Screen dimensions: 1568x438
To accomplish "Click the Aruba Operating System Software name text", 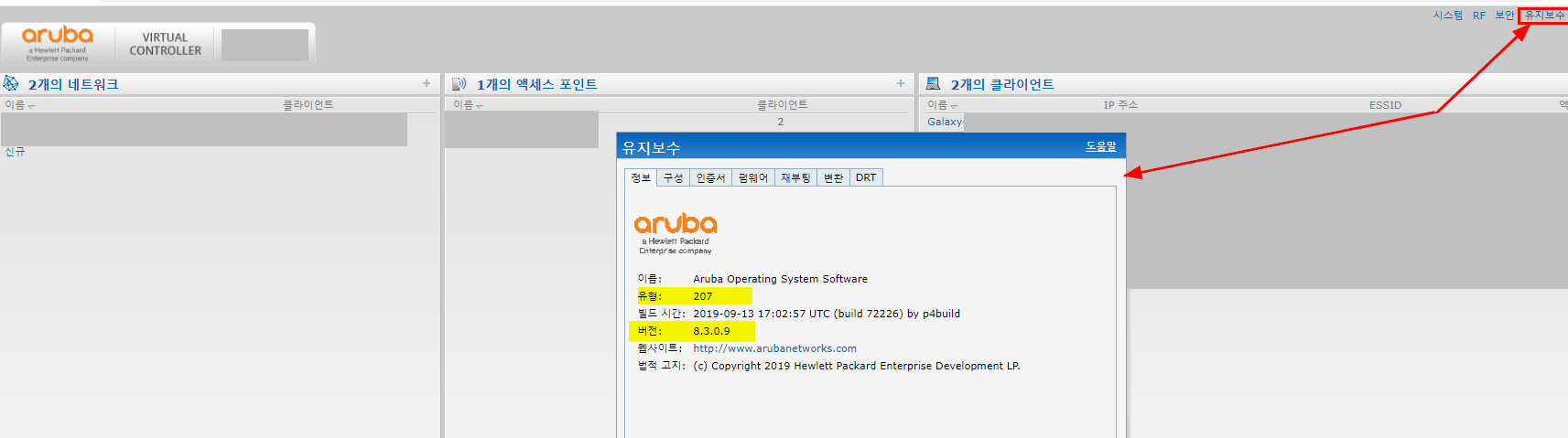I will coord(780,279).
